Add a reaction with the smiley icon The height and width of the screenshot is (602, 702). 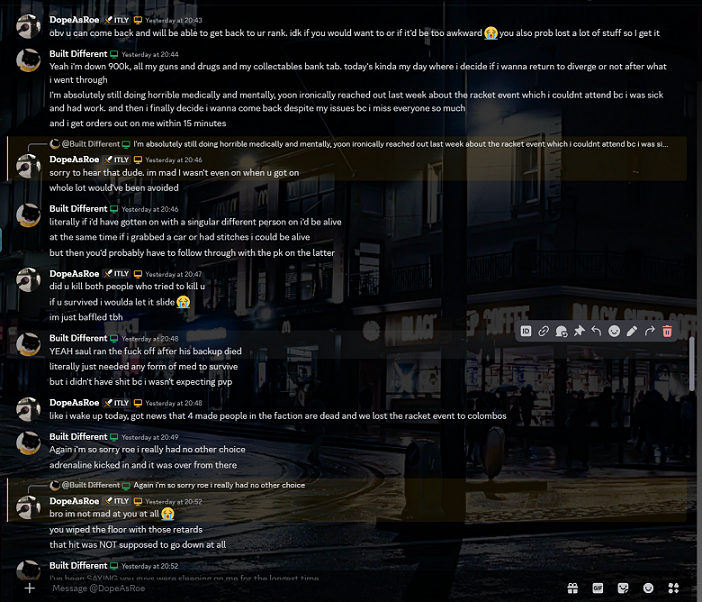coord(614,331)
